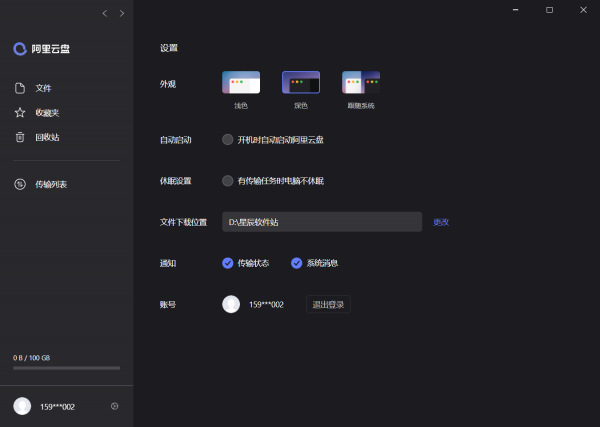The height and width of the screenshot is (427, 600).
Task: Click the storage usage progress bar
Action: click(67, 368)
